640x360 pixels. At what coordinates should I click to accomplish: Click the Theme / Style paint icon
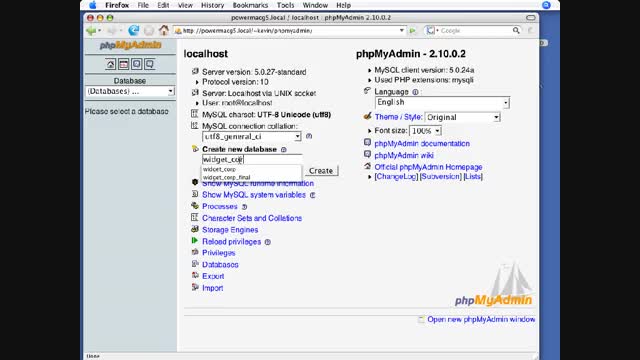tap(367, 116)
